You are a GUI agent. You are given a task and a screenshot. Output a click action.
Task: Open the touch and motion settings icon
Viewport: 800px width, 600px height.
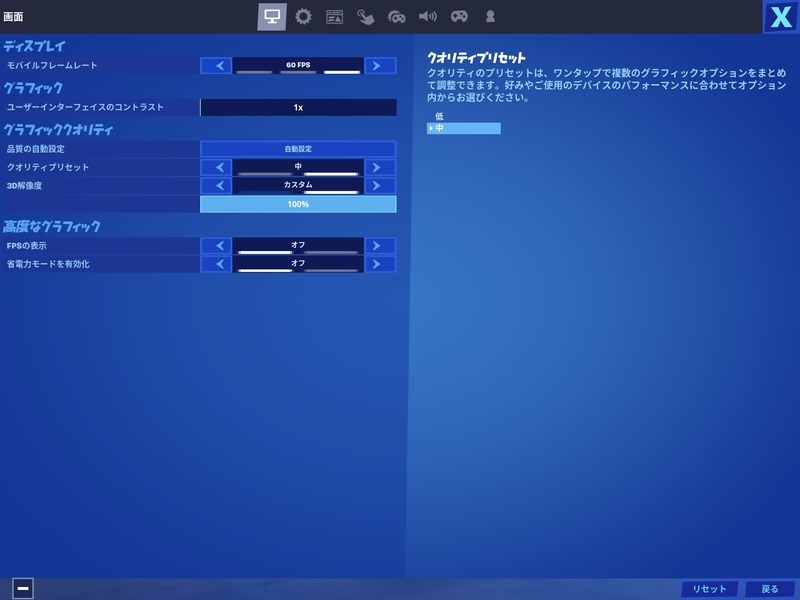365,17
